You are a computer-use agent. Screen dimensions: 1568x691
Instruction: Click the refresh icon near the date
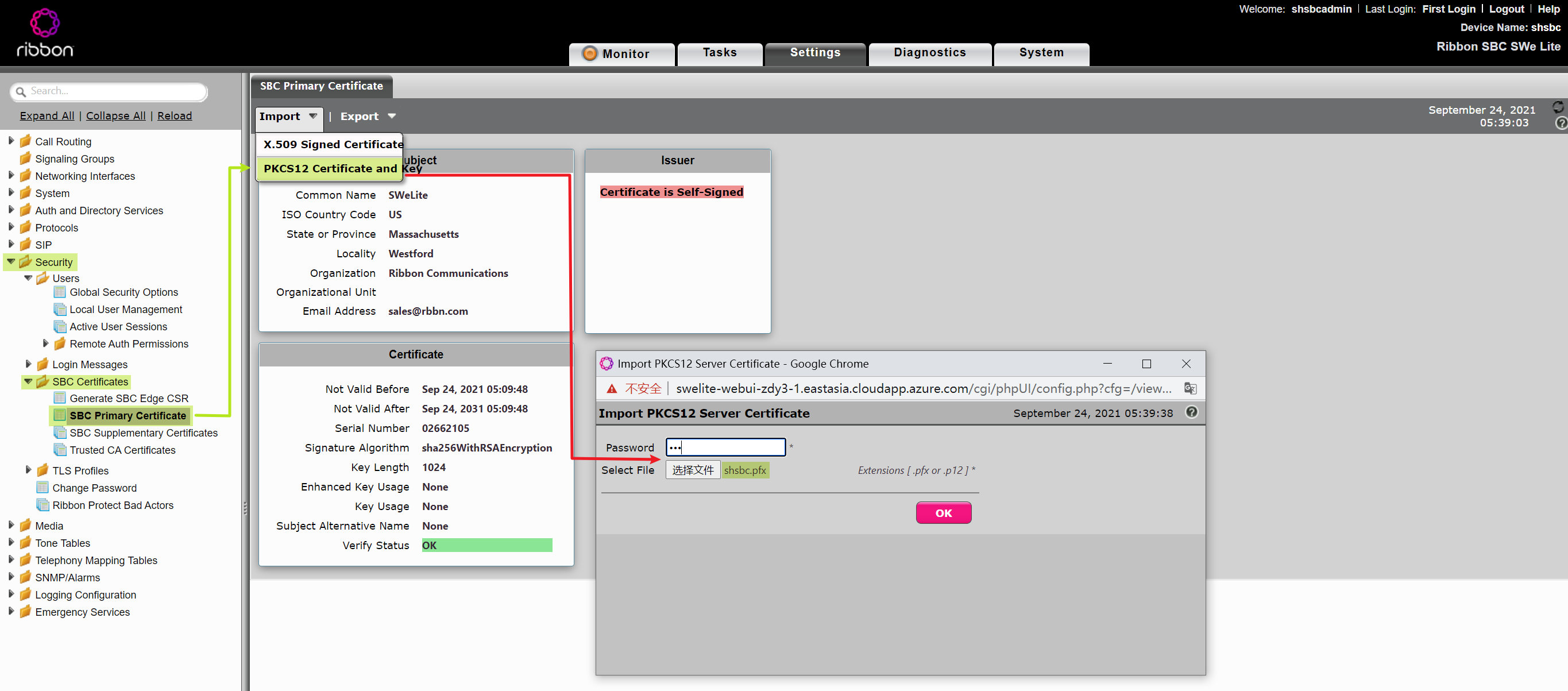[x=1558, y=107]
